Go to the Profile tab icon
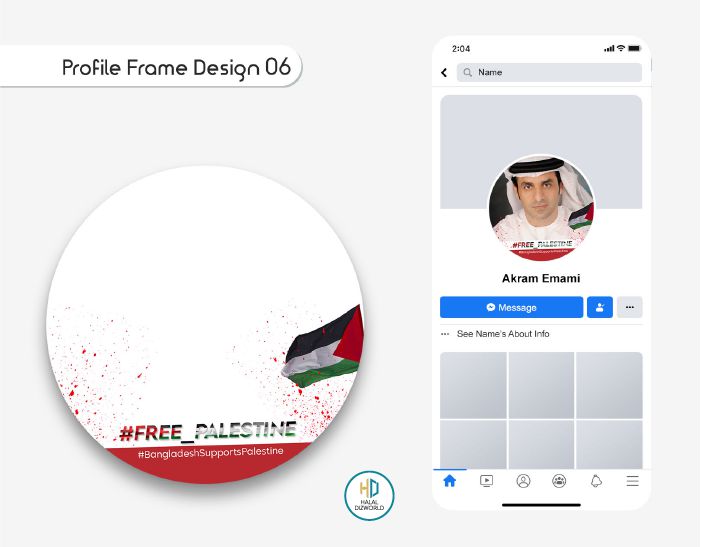 click(x=523, y=481)
